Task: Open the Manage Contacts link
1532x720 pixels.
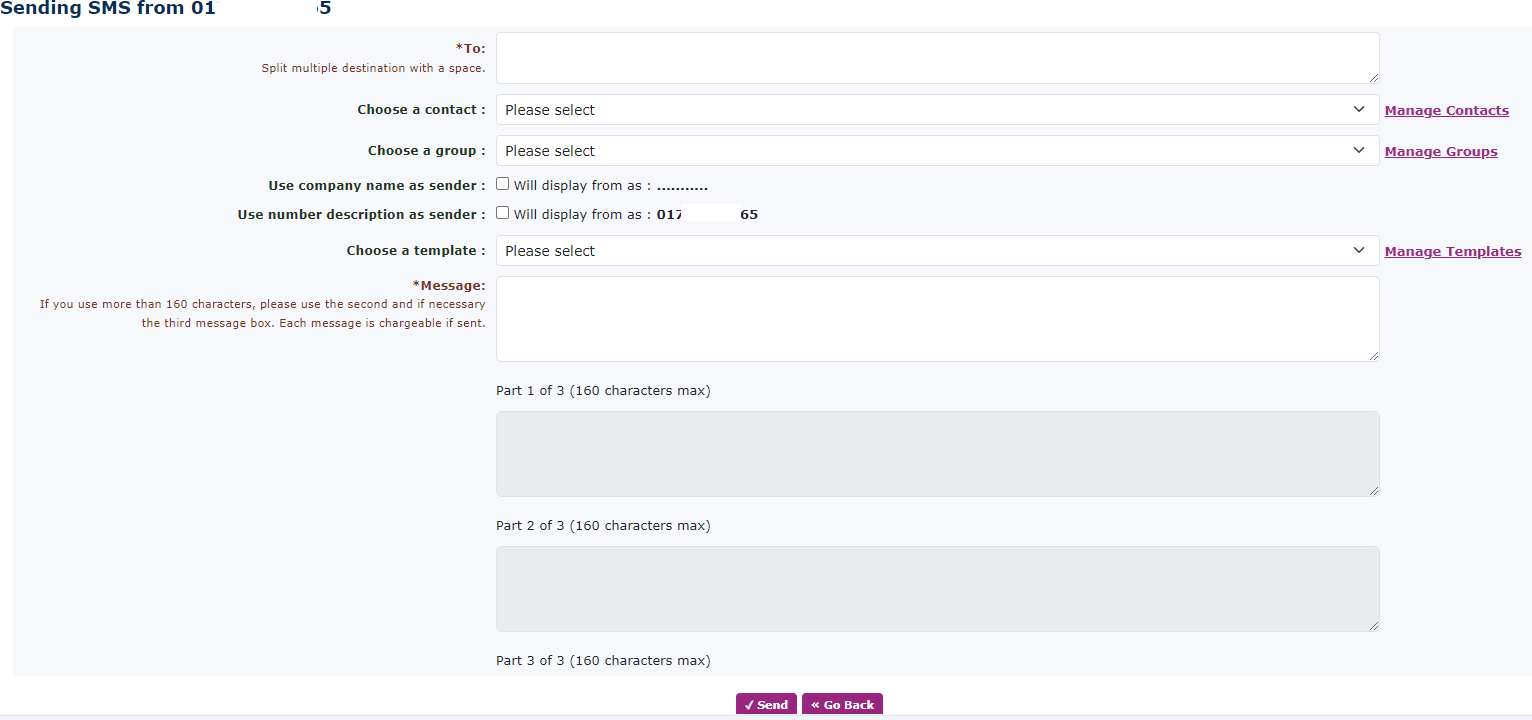Action: 1446,111
